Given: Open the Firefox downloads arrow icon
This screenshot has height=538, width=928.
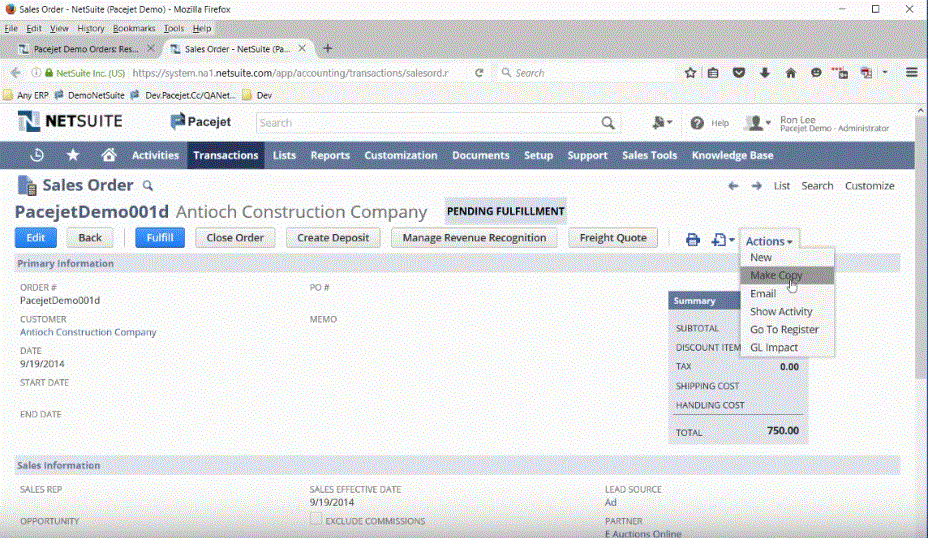Looking at the screenshot, I should coord(765,73).
